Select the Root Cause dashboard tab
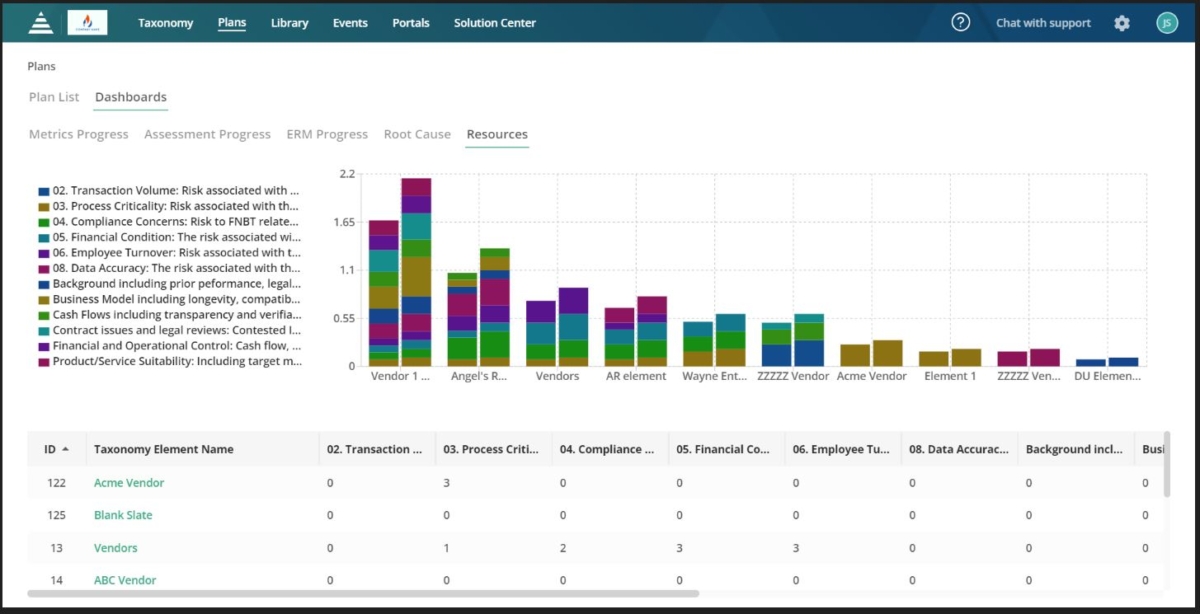The image size is (1200, 614). pos(417,133)
